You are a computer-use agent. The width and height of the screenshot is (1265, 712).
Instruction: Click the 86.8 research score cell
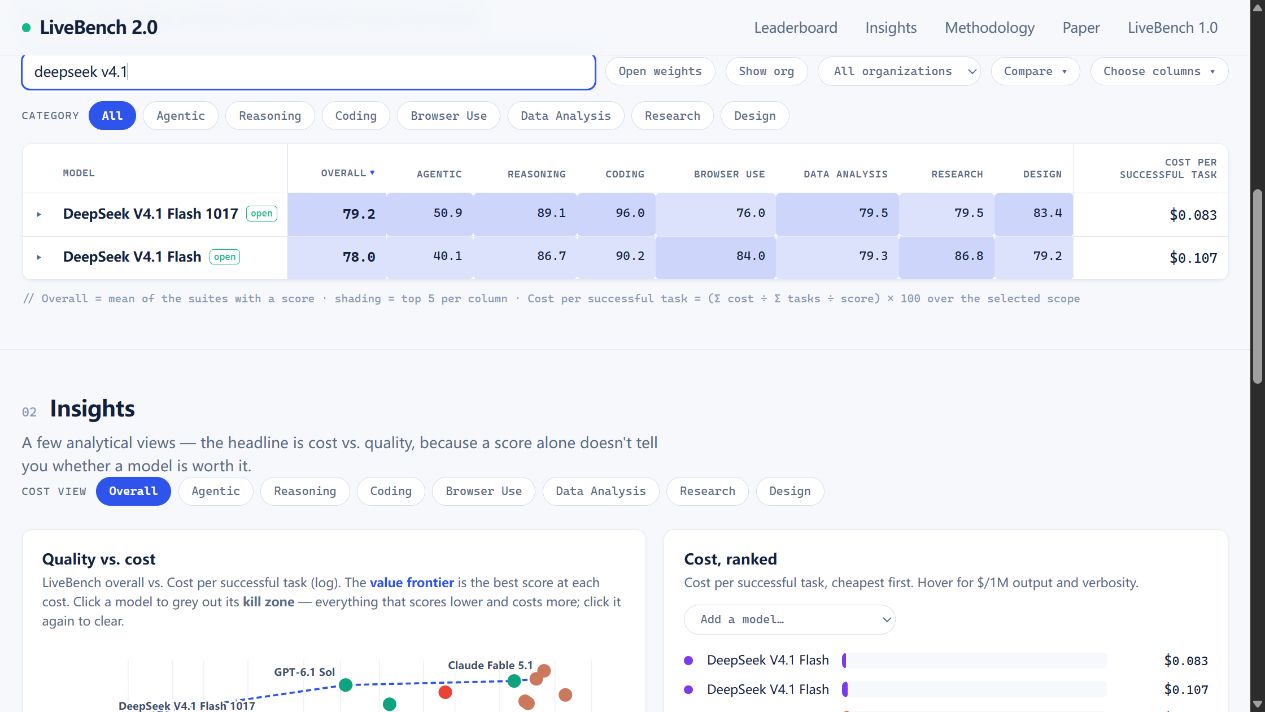(947, 257)
